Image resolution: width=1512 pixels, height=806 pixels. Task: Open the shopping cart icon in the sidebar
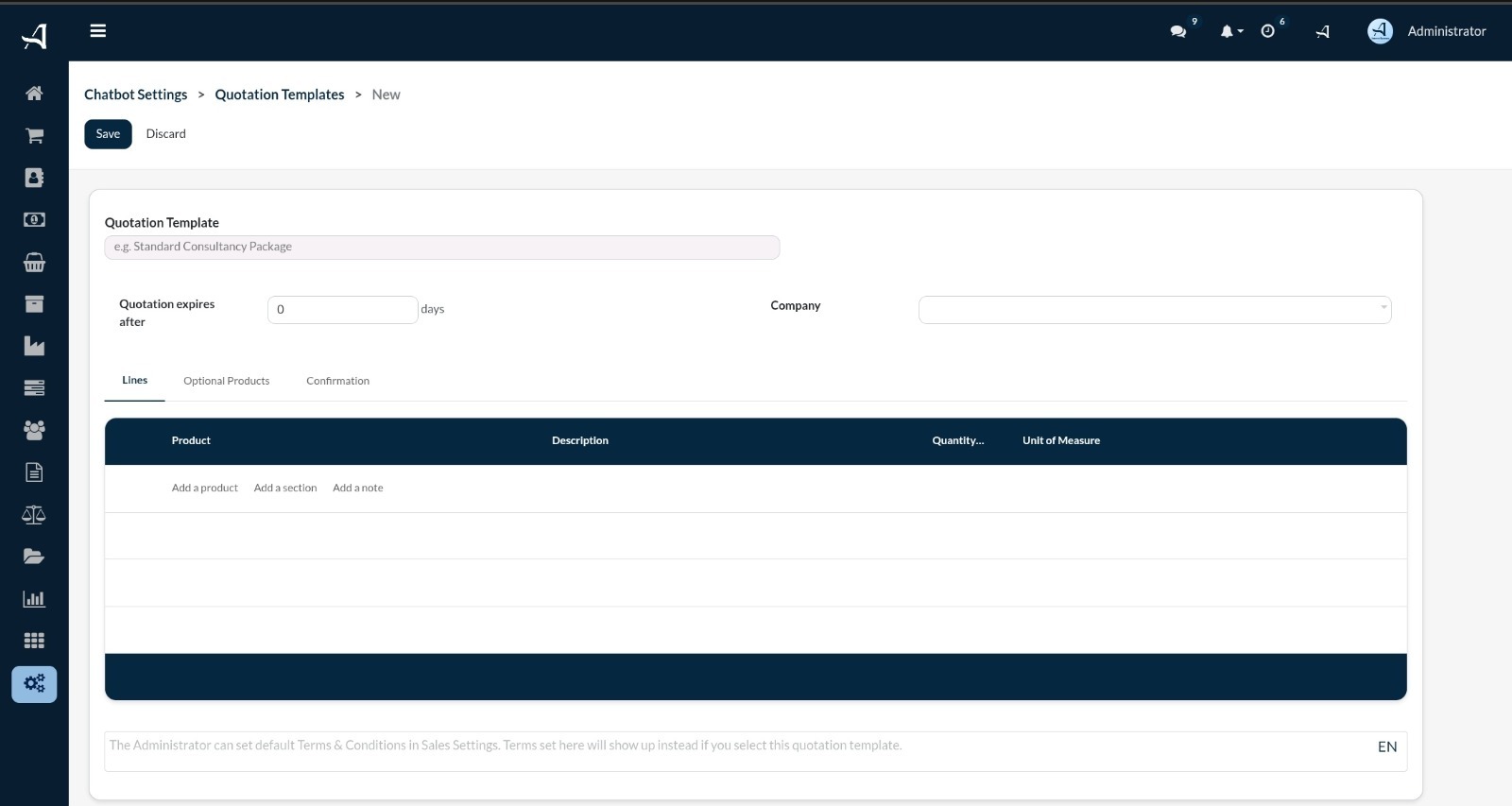pos(34,135)
